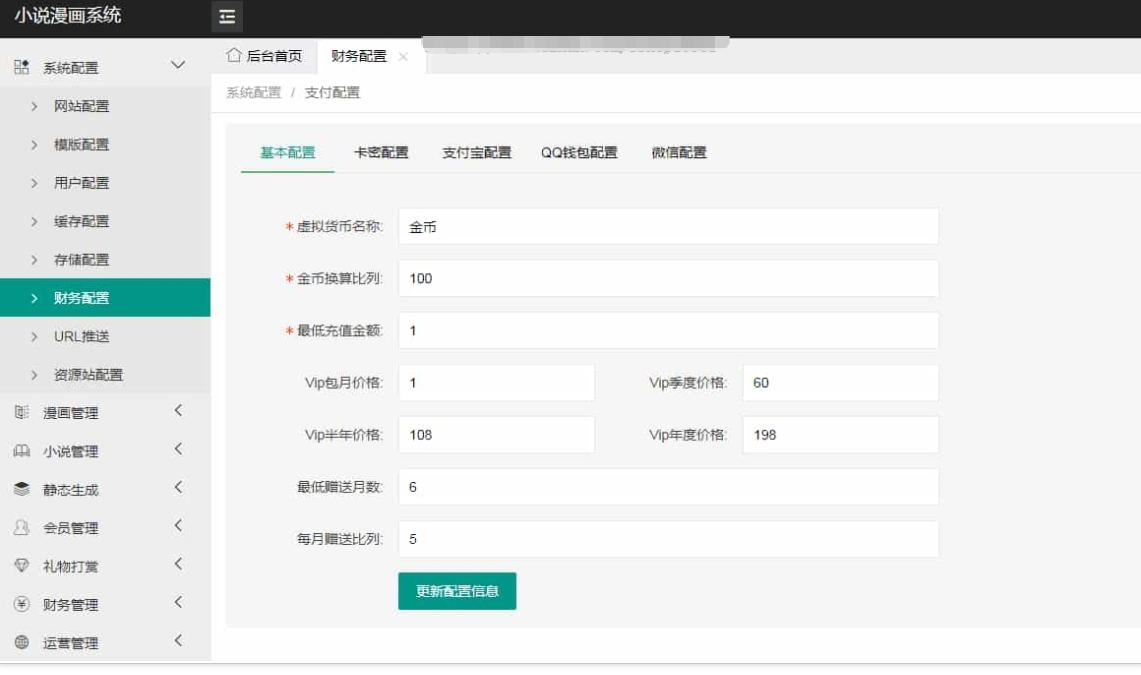This screenshot has height=675, width=1141.
Task: Open the 微信配置 tab
Action: [x=679, y=153]
